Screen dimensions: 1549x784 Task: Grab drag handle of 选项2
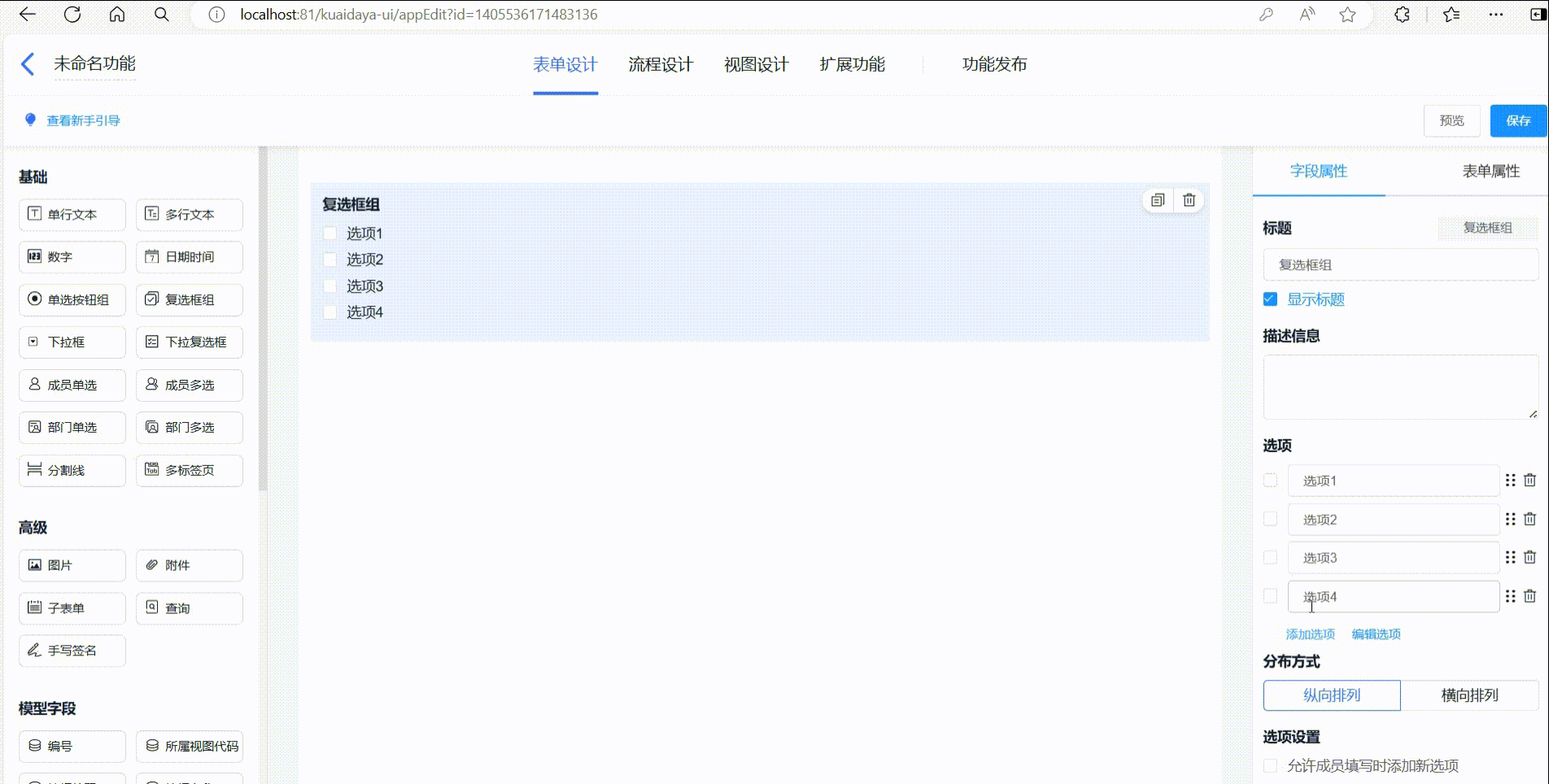1511,519
